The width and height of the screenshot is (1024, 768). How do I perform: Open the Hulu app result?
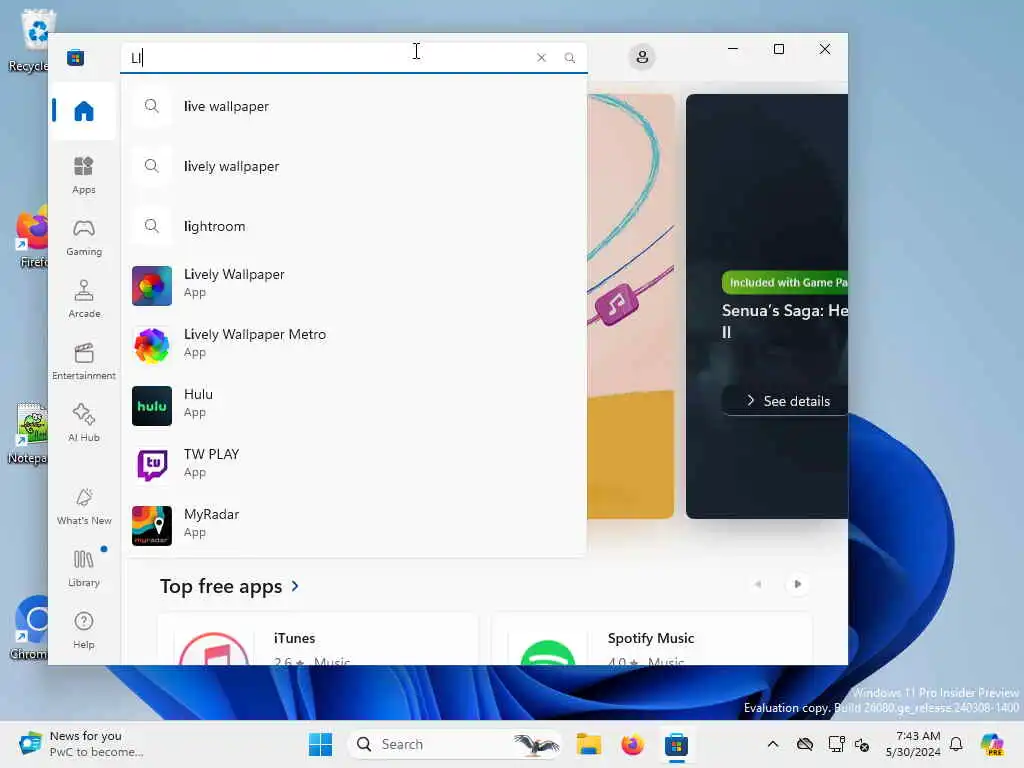tap(354, 405)
